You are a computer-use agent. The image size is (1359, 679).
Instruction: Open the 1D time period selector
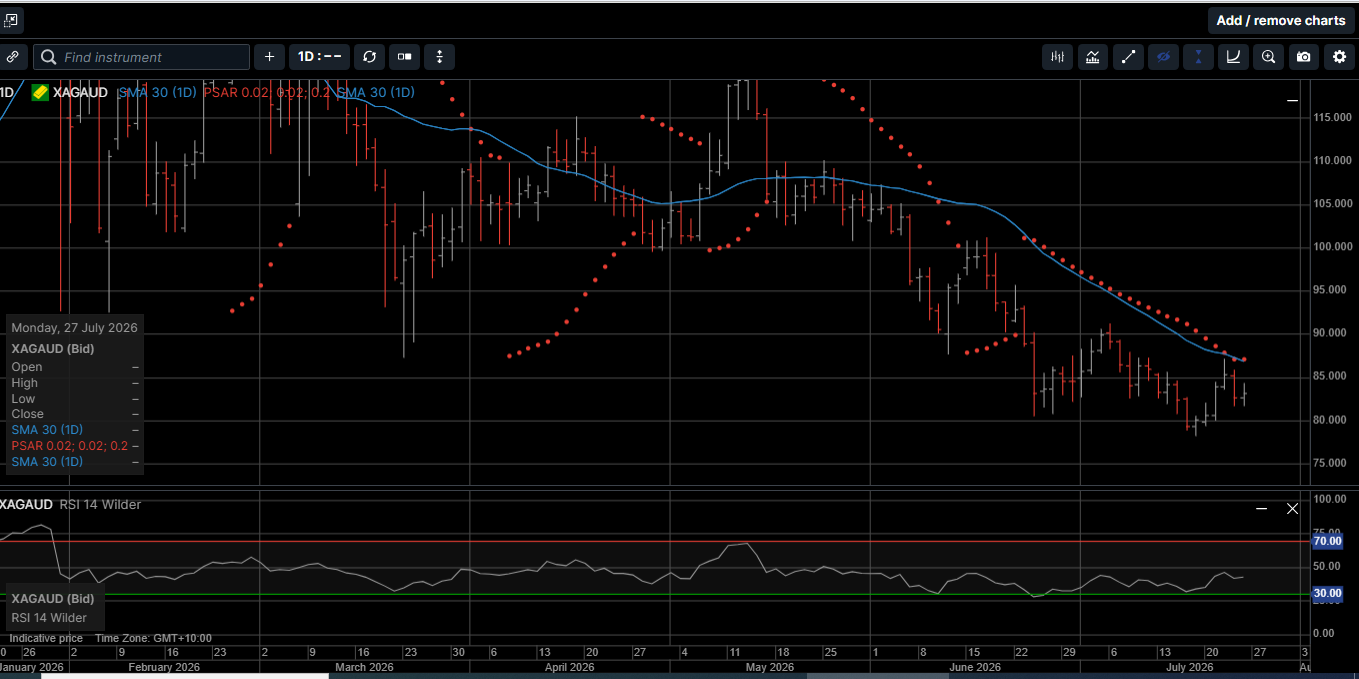tap(321, 57)
